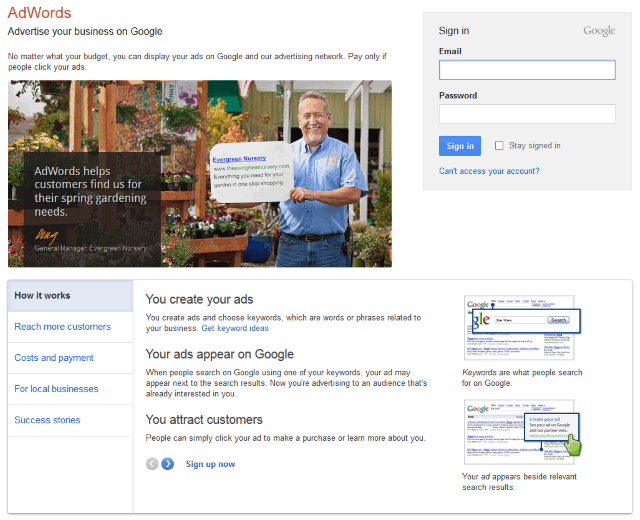Click the next slide blue arrow icon

pos(168,464)
